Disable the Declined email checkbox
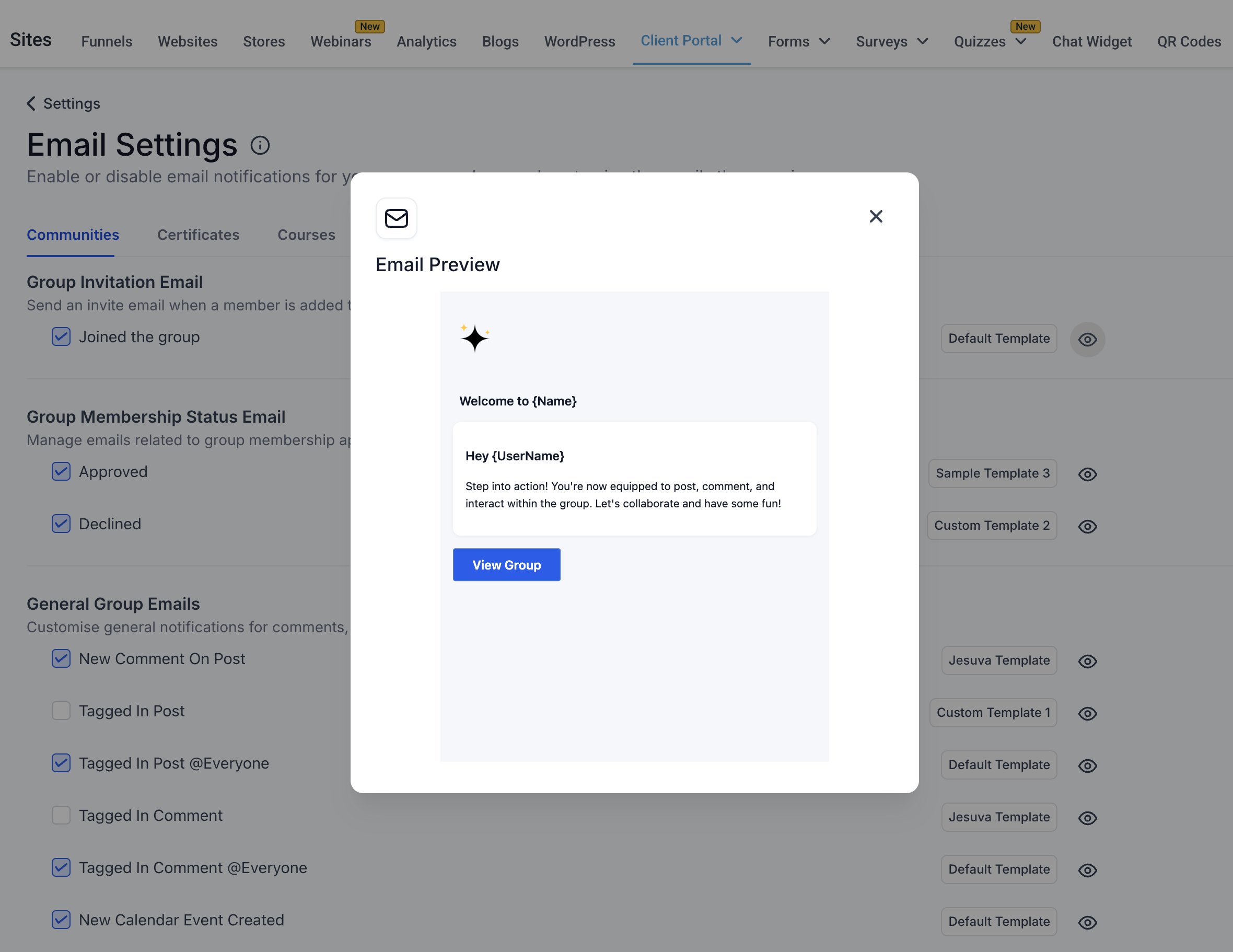Viewport: 1233px width, 952px height. point(61,524)
